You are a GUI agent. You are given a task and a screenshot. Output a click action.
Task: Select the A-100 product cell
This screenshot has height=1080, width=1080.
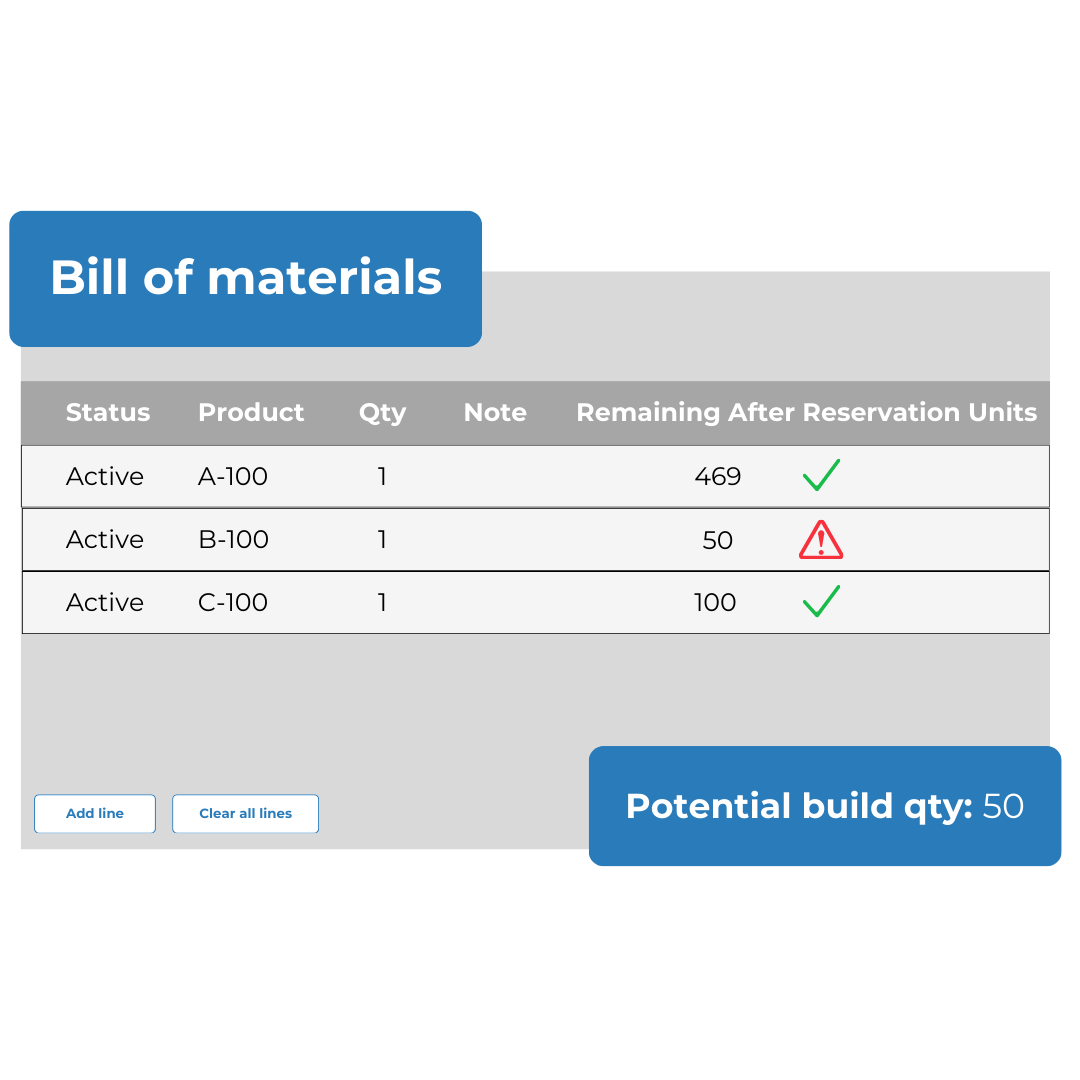[233, 476]
